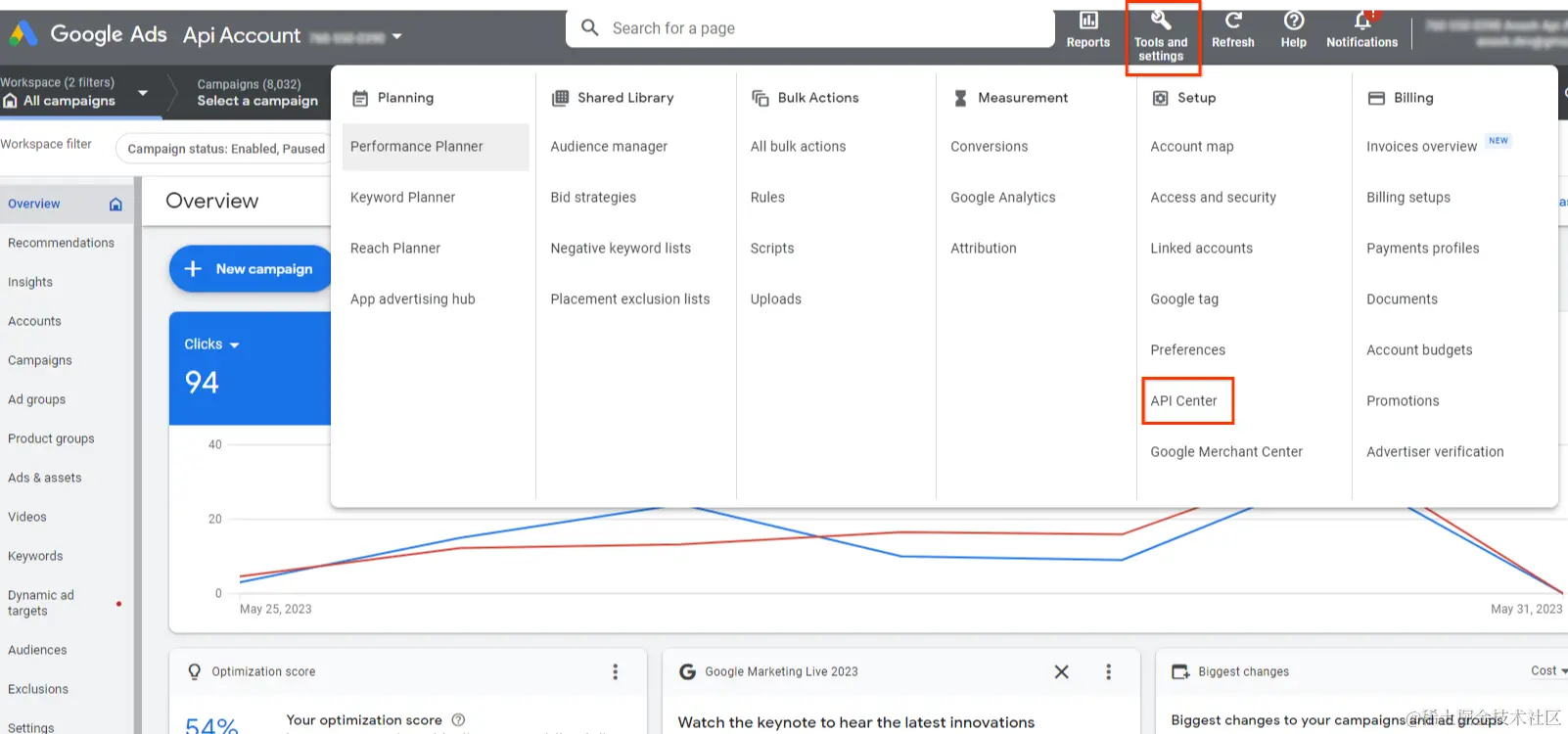Open the Select a campaign selector
The width and height of the screenshot is (1568, 734).
tap(257, 93)
